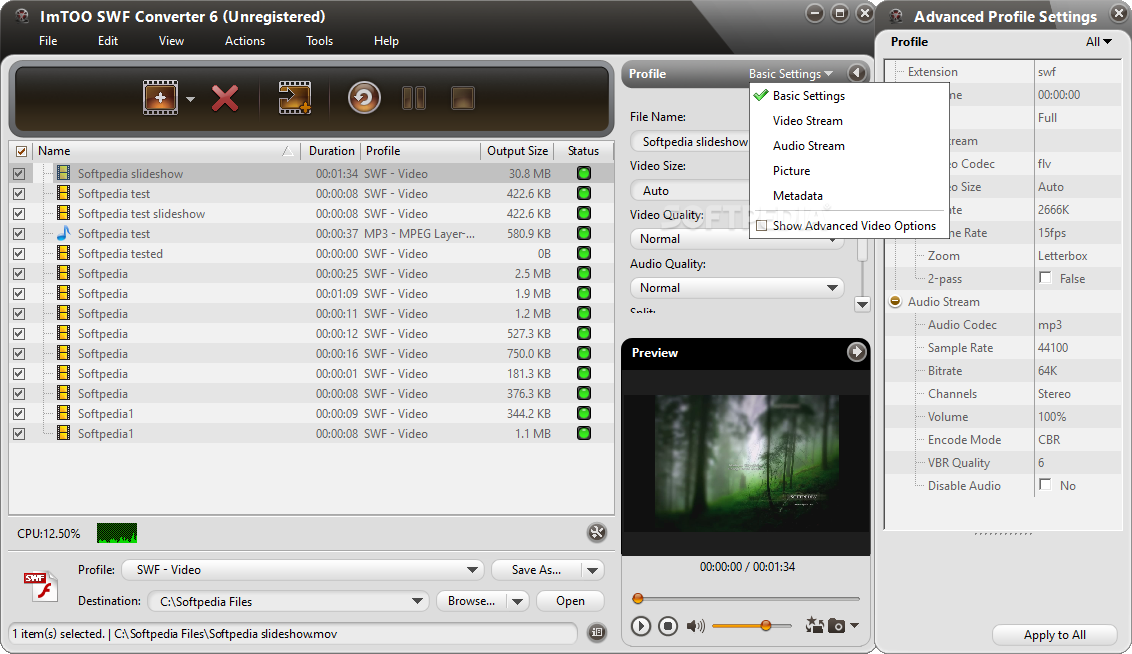Toggle the 2-pass False checkbox
Viewport: 1132px width, 654px height.
[x=1045, y=277]
